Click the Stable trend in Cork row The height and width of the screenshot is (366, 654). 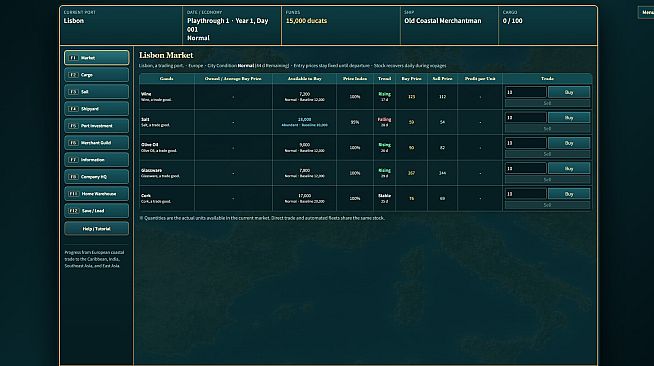tap(385, 196)
